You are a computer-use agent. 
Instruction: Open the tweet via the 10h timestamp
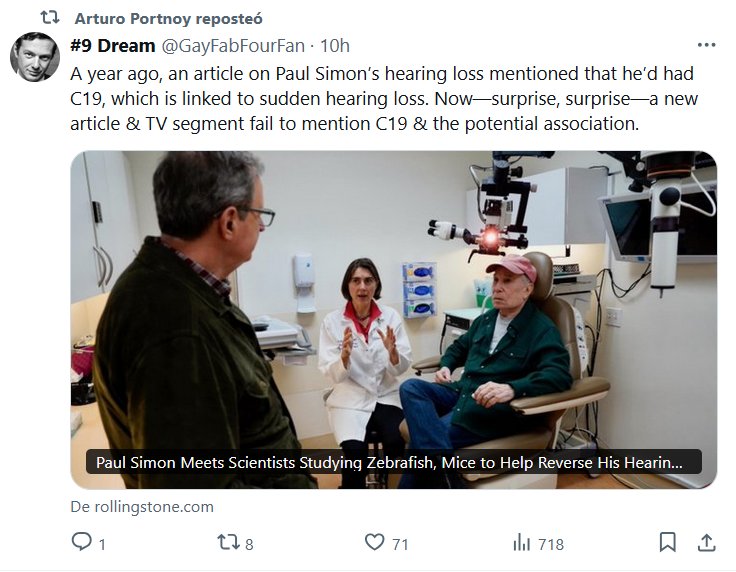click(335, 45)
